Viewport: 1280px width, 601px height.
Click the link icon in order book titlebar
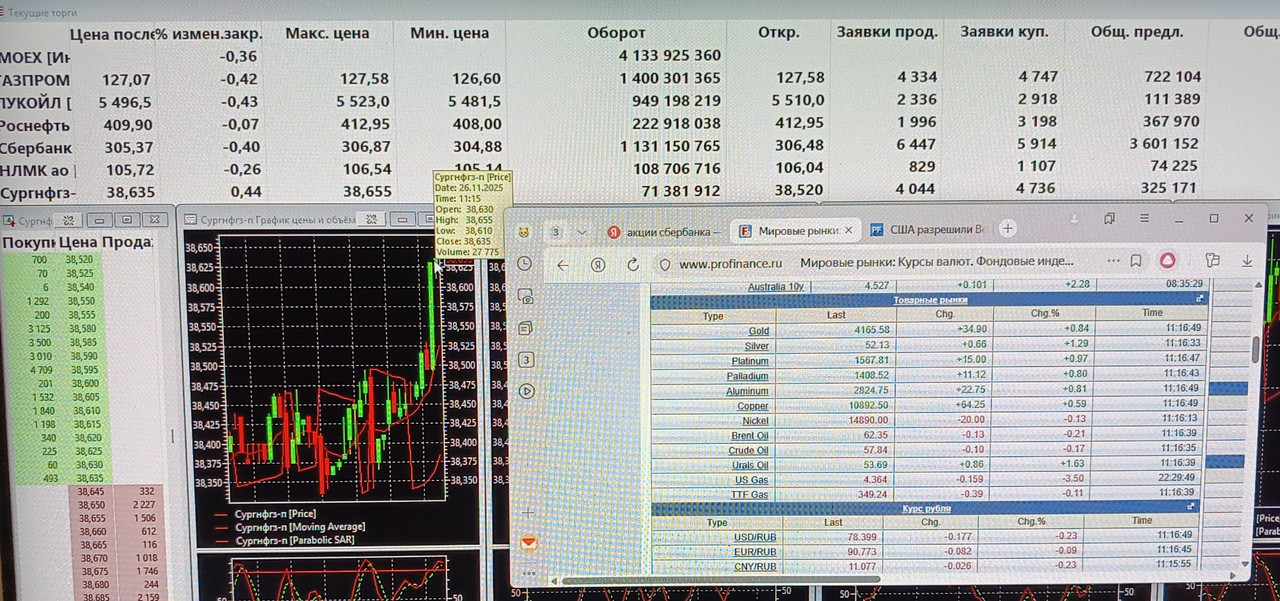pyautogui.click(x=69, y=219)
